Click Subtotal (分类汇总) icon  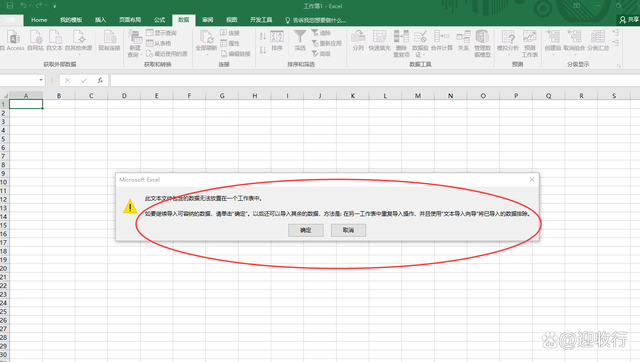(x=598, y=40)
